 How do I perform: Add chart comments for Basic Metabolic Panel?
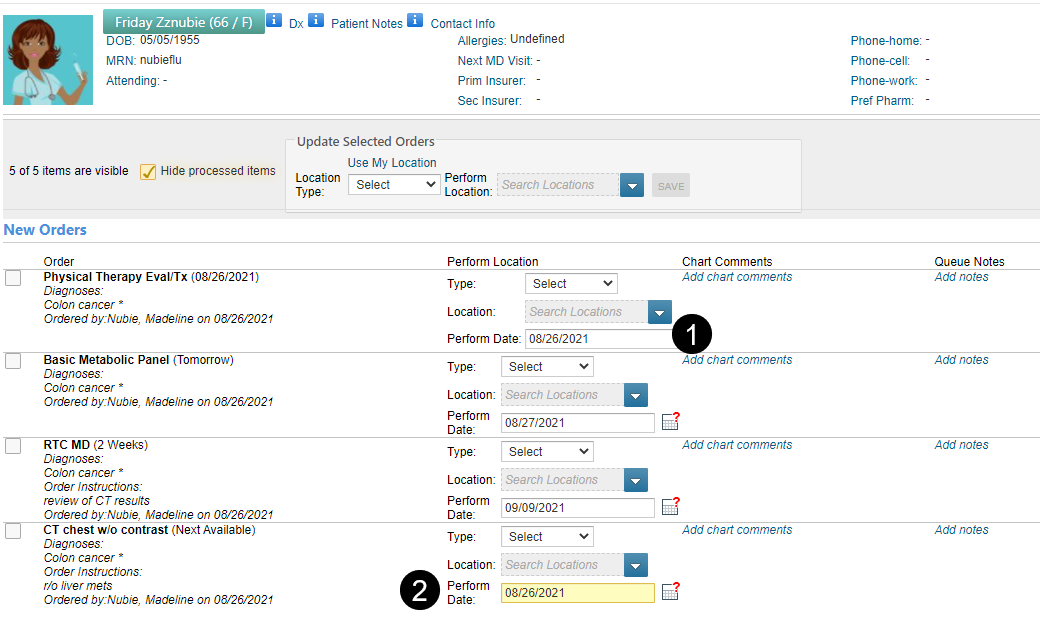pyautogui.click(x=737, y=360)
